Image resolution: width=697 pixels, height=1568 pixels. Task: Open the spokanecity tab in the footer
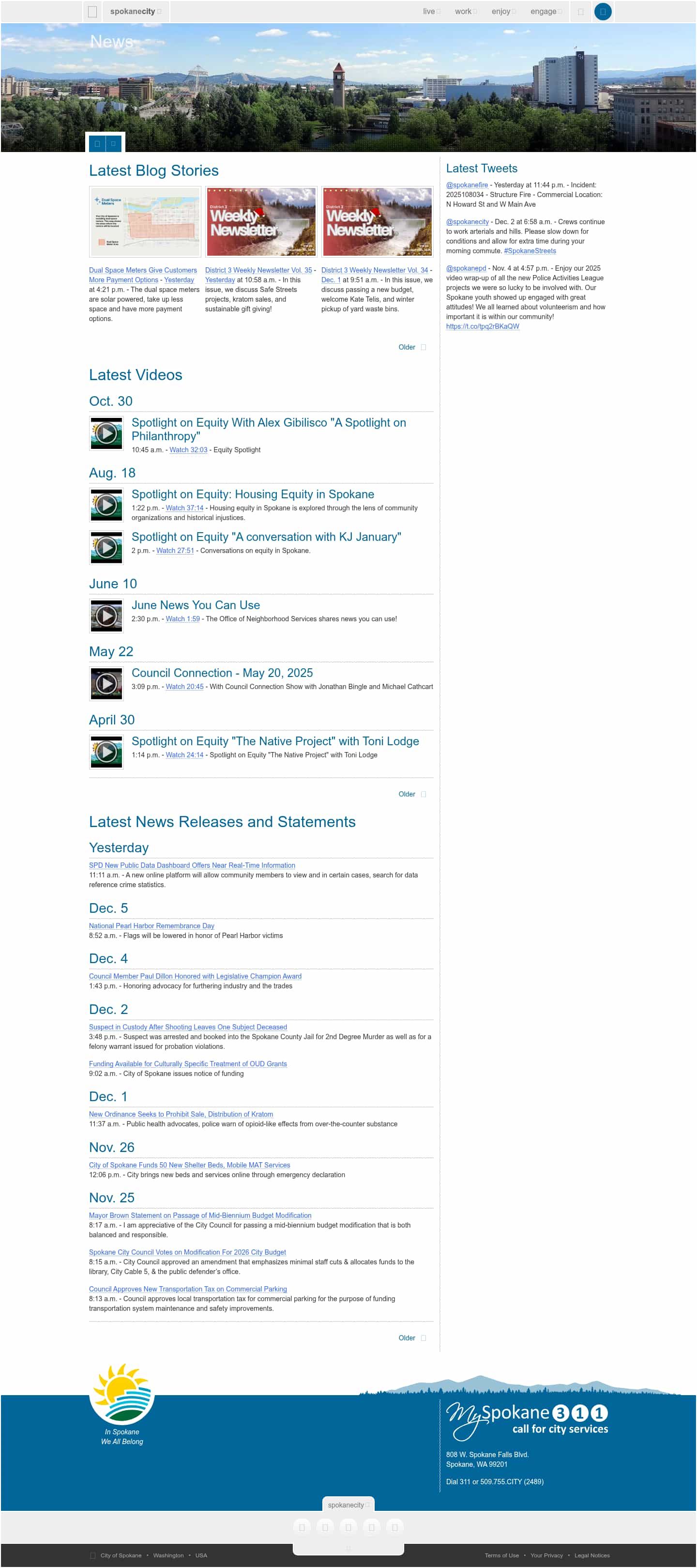(x=348, y=1505)
